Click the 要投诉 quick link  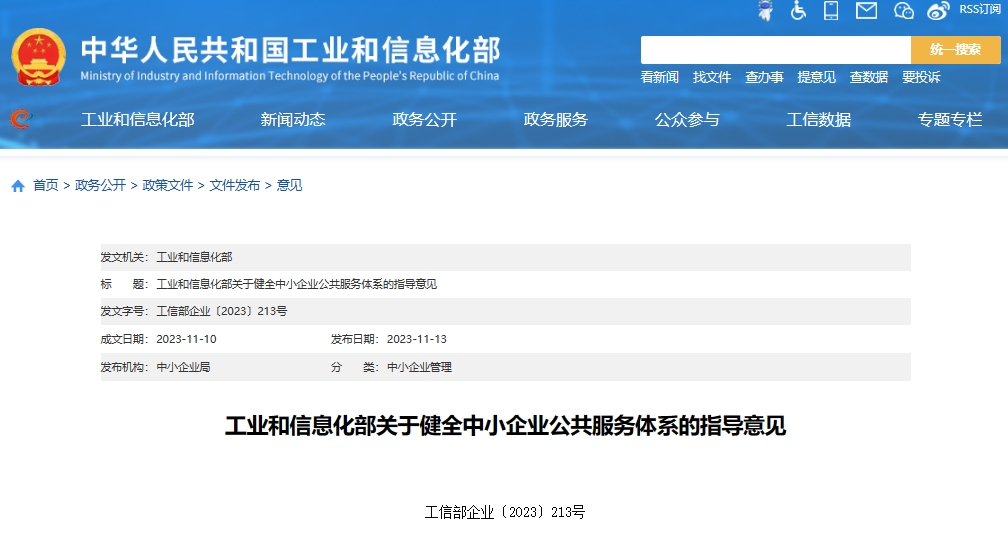(921, 77)
